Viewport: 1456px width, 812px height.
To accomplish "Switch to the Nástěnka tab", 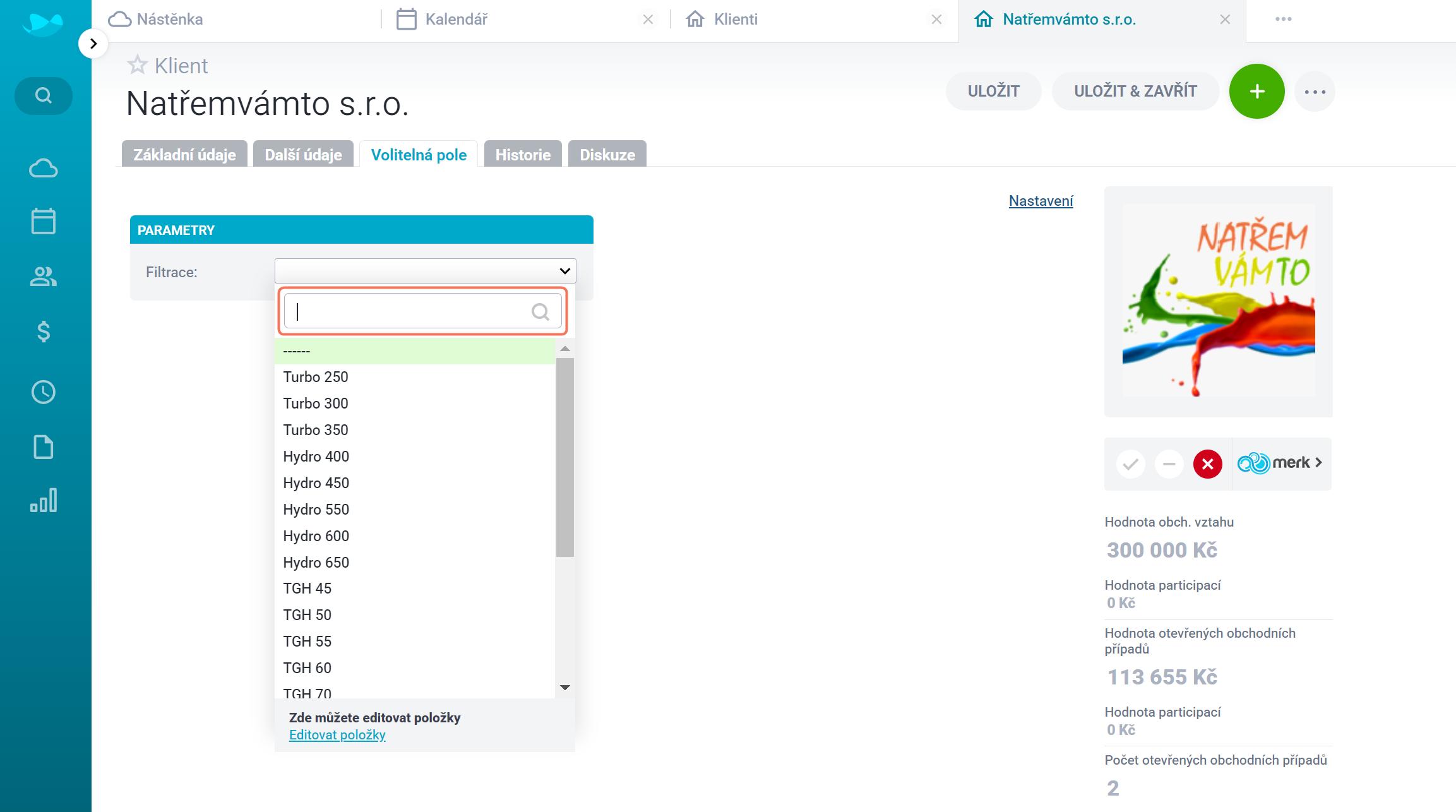I will pos(156,20).
